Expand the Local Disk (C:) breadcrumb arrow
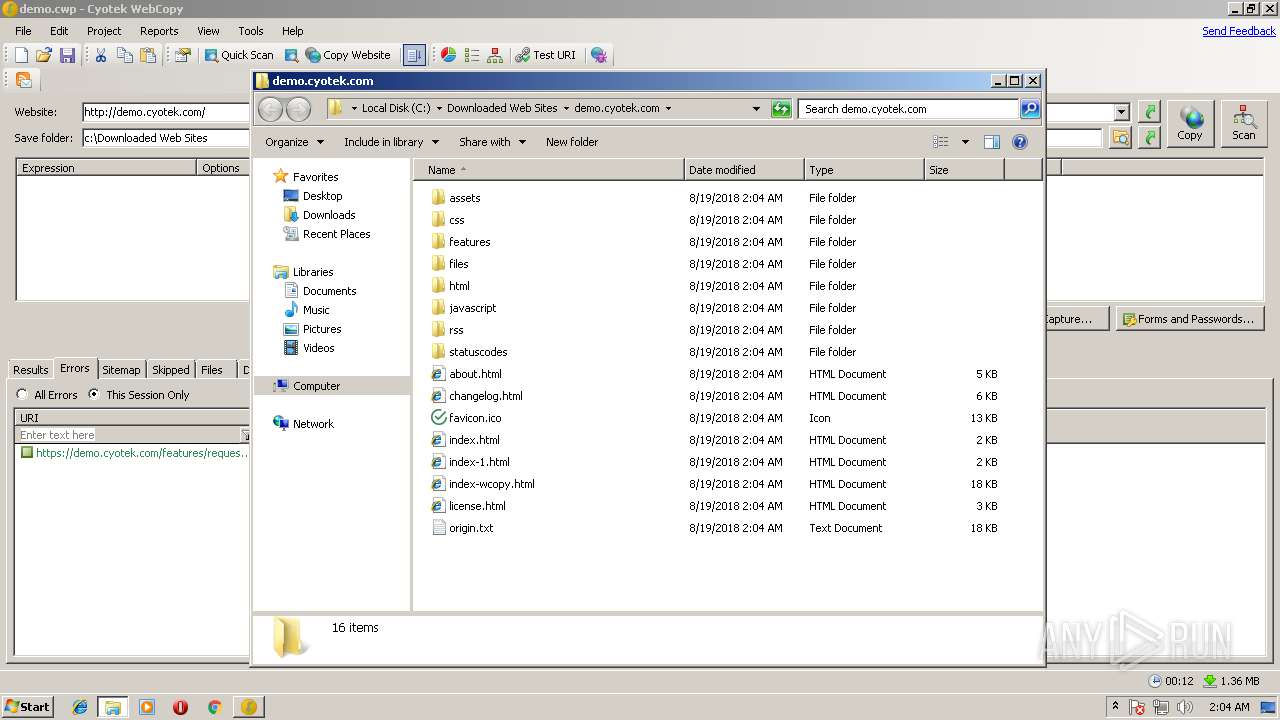 [439, 109]
